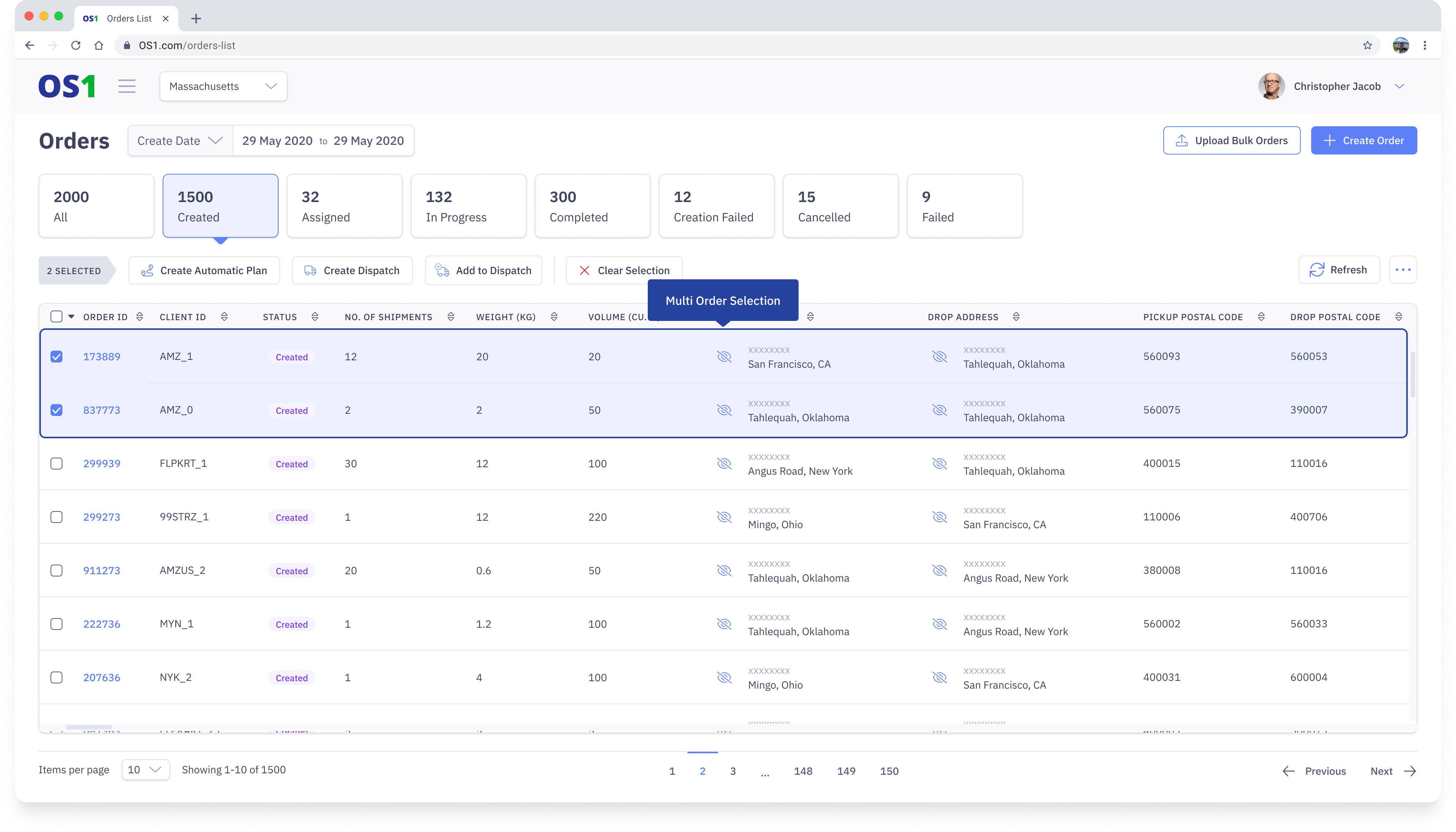This screenshot has height=832, width=1456.
Task: Reveal hidden pickup address for order 173889
Action: click(724, 357)
